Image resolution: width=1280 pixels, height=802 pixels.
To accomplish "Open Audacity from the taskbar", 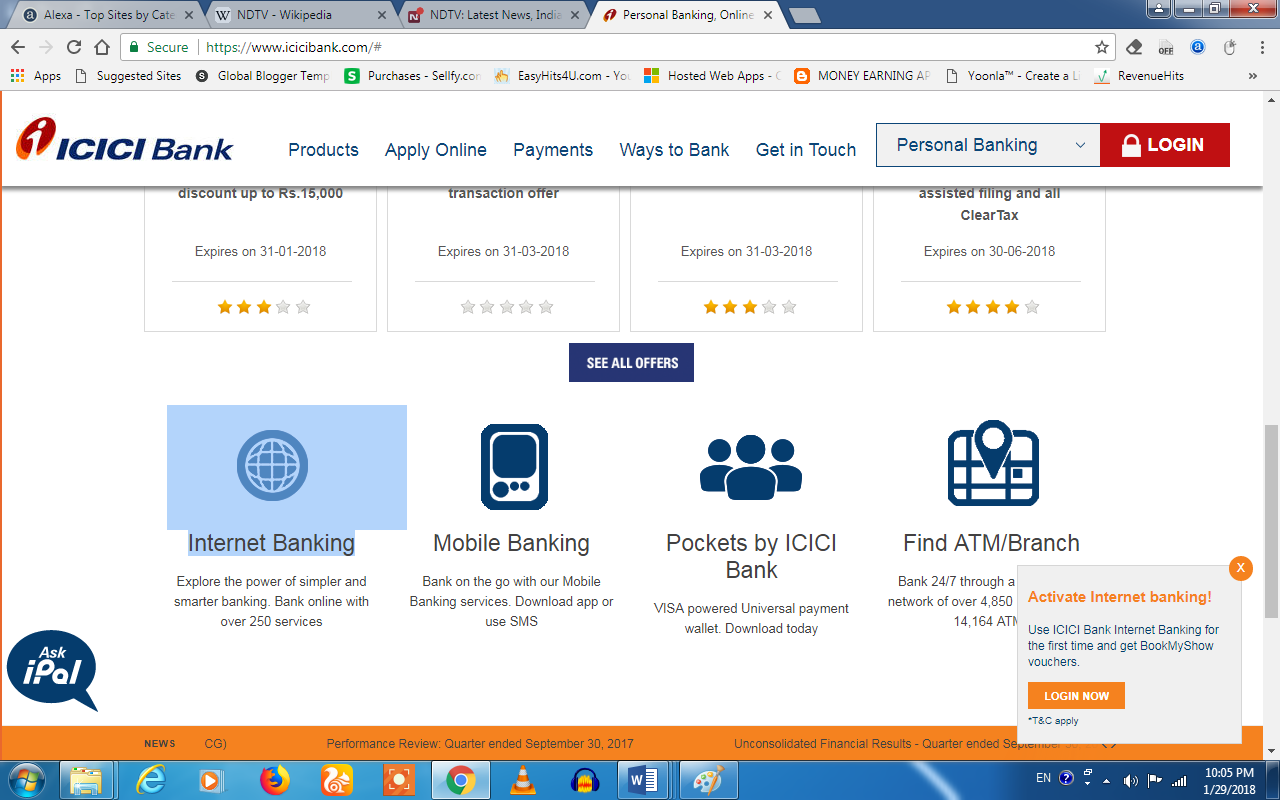I will click(x=585, y=780).
